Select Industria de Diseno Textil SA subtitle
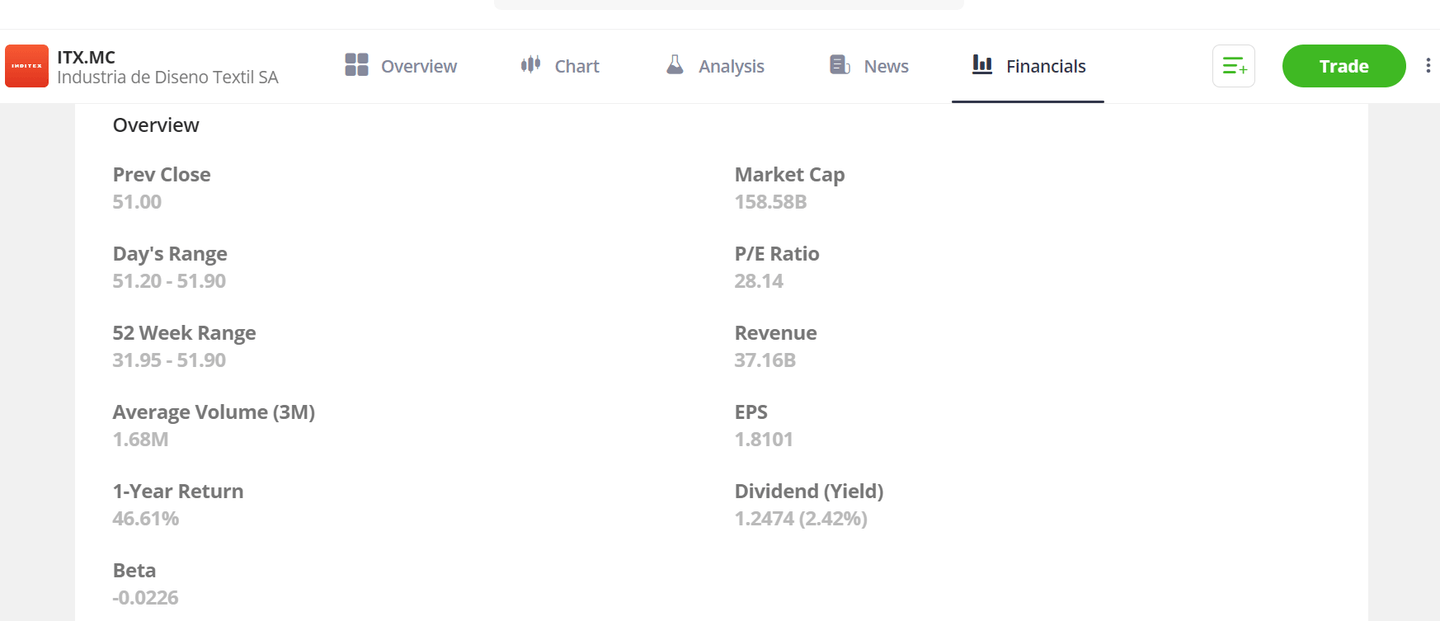Image resolution: width=1440 pixels, height=621 pixels. 170,76
